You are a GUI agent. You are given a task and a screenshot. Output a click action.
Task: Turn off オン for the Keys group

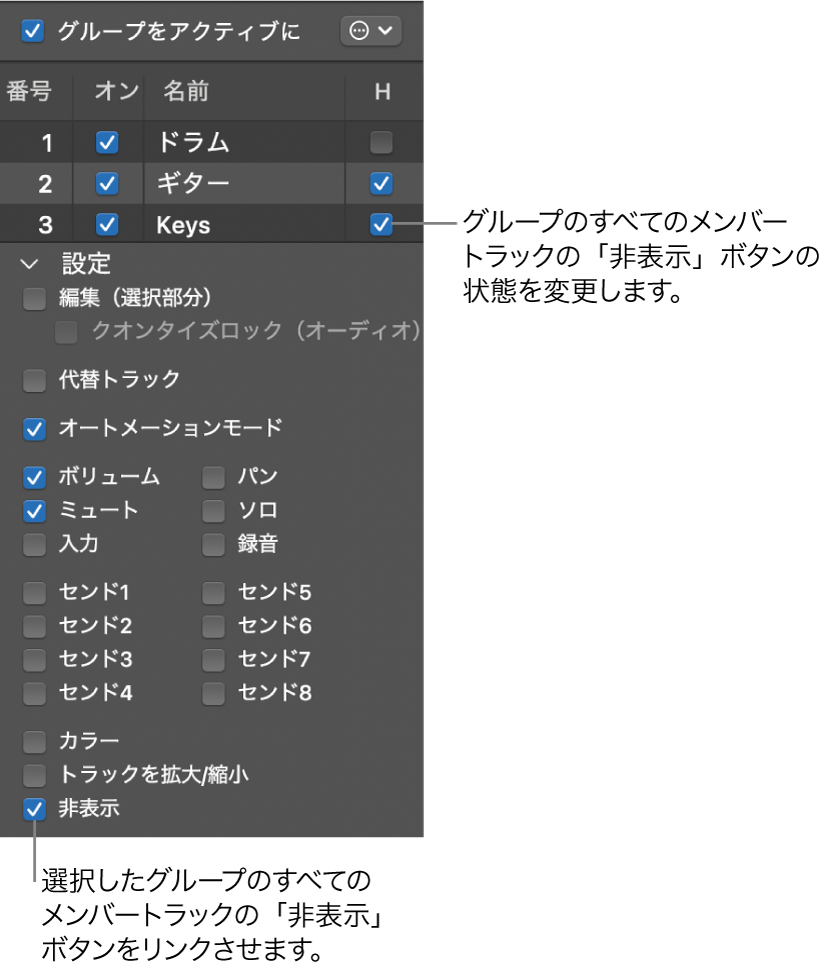[x=108, y=224]
